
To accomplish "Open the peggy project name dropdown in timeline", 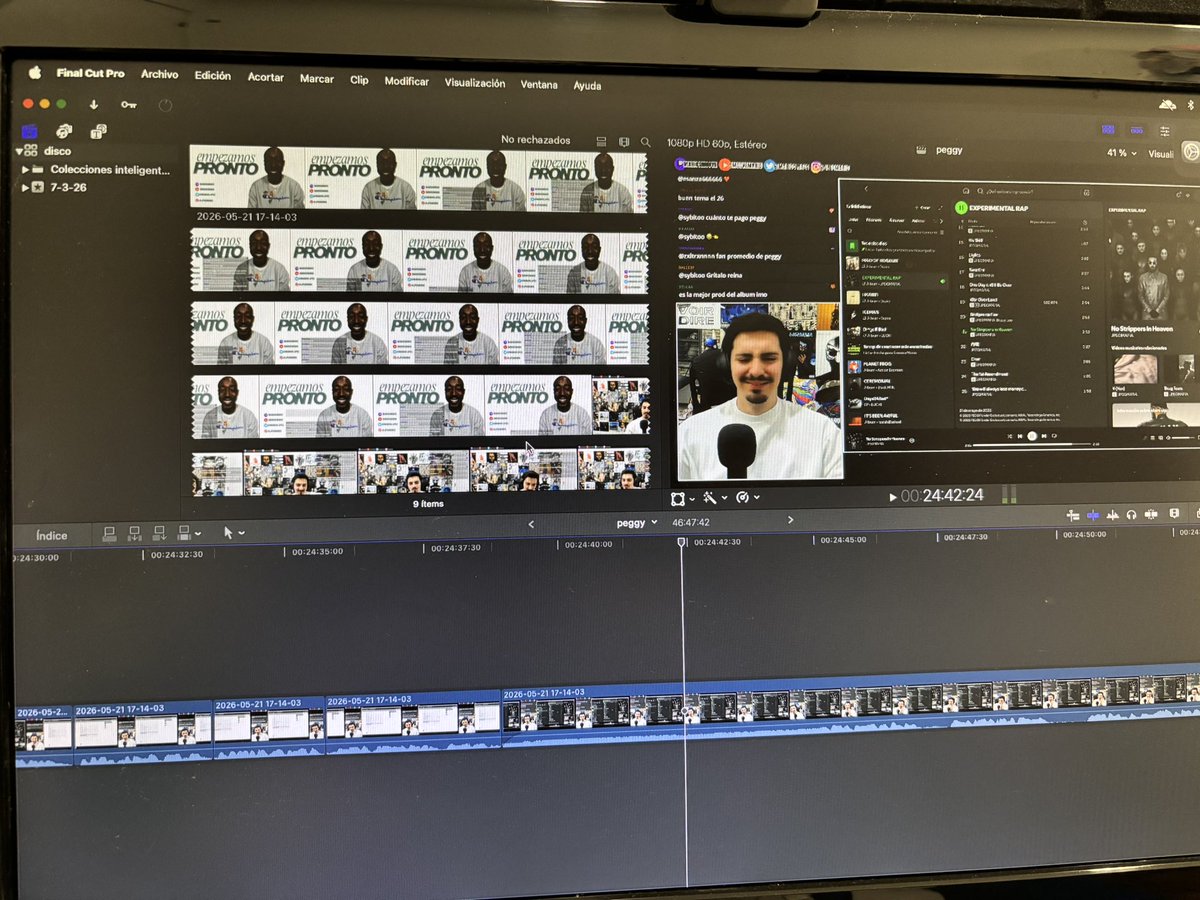I will tap(637, 522).
